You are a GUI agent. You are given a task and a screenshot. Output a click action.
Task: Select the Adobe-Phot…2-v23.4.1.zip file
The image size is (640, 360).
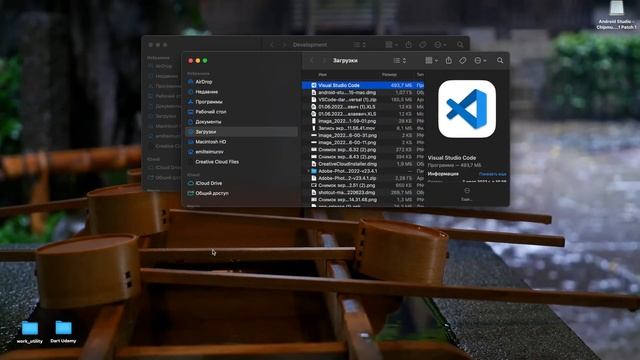click(363, 178)
